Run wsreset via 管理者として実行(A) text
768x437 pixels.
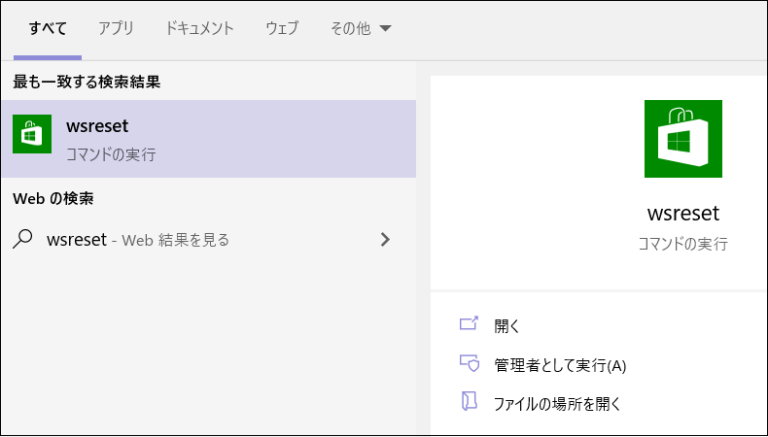point(559,365)
